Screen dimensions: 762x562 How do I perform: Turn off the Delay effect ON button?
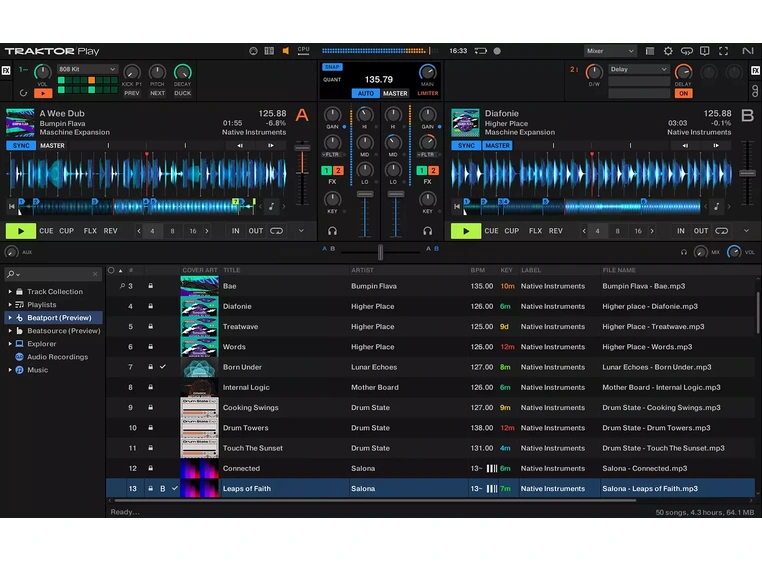(x=684, y=93)
